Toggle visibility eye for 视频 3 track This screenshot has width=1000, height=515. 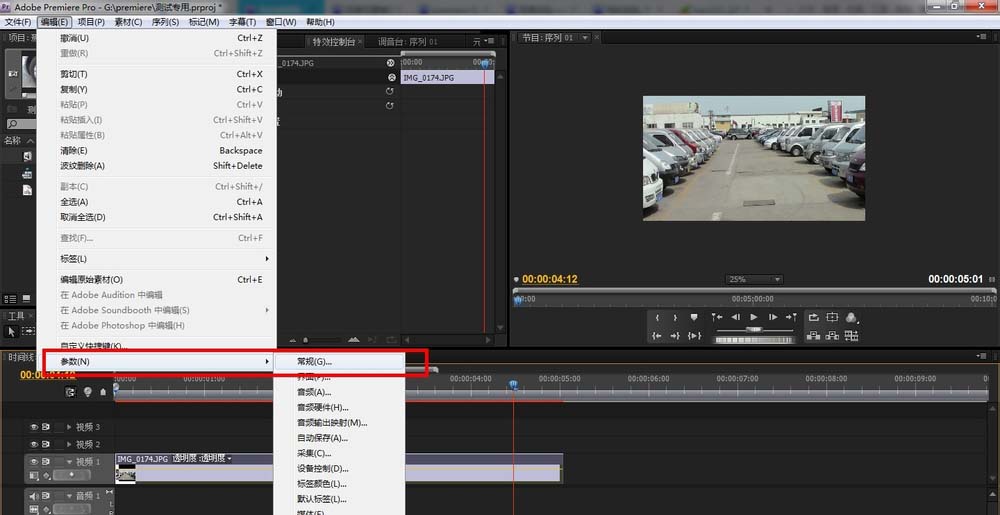pos(34,427)
